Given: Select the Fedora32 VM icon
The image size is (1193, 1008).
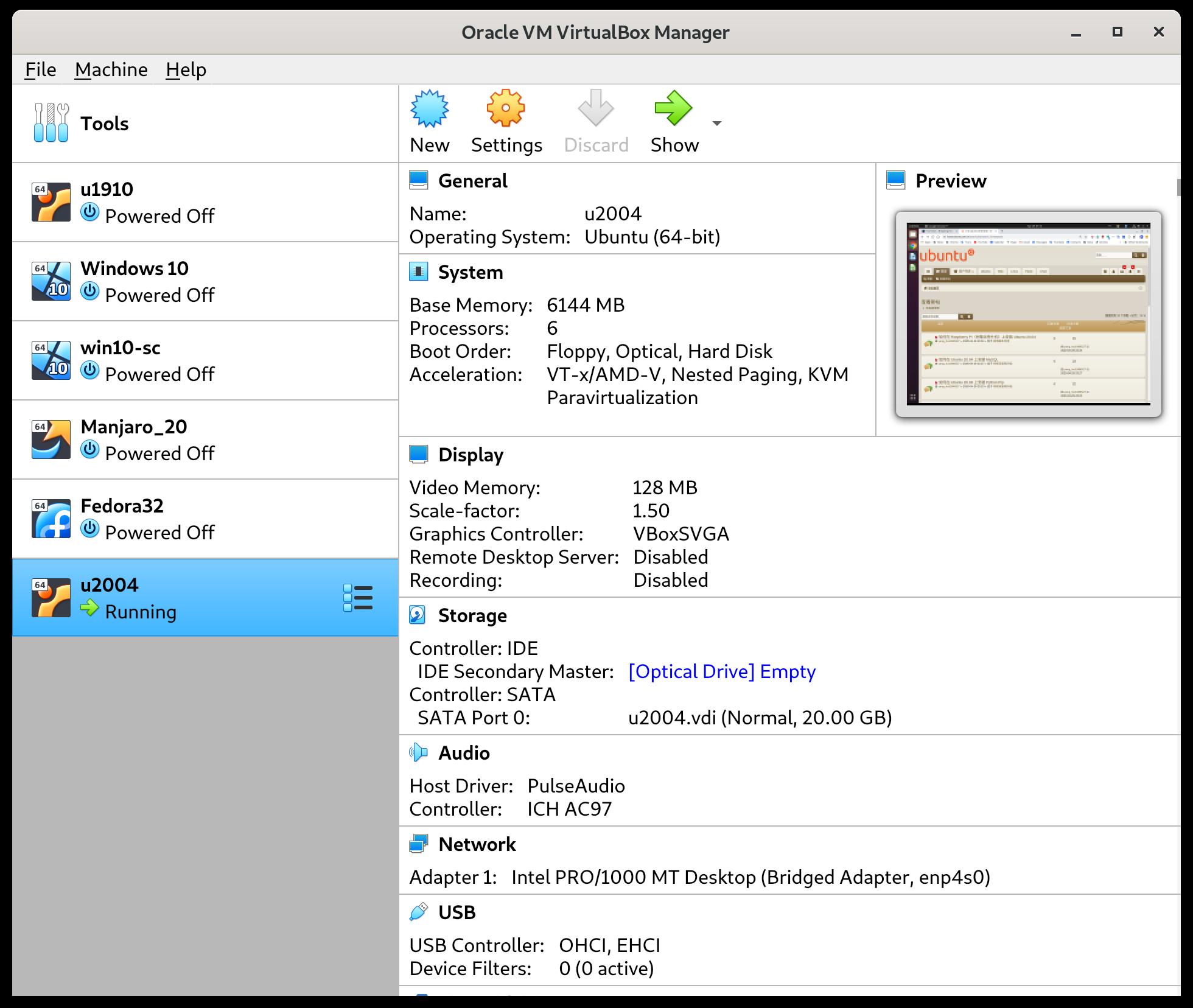Looking at the screenshot, I should pyautogui.click(x=51, y=519).
